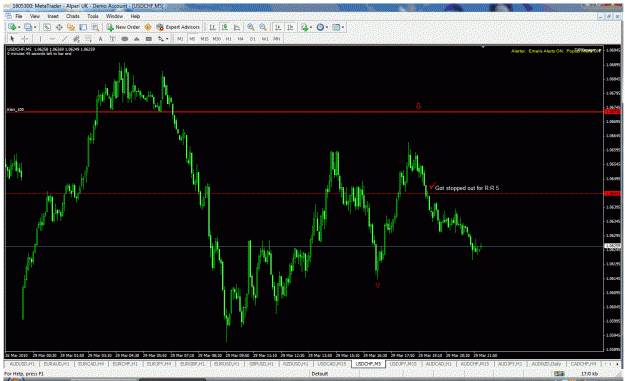Image resolution: width=625 pixels, height=381 pixels.
Task: Select the arrow cursor tool
Action: point(12,39)
